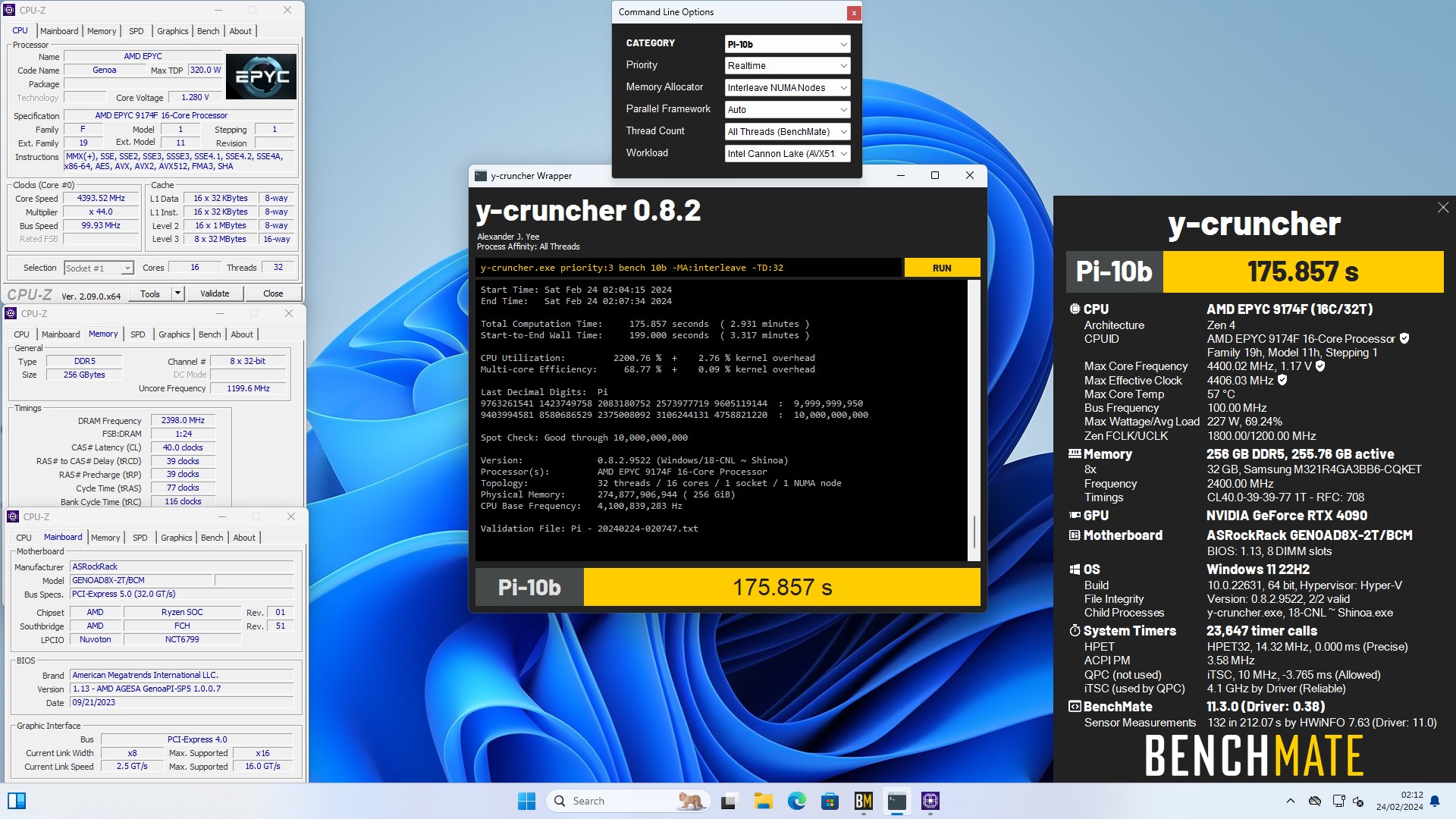
Task: Open the Workload dropdown
Action: point(787,154)
